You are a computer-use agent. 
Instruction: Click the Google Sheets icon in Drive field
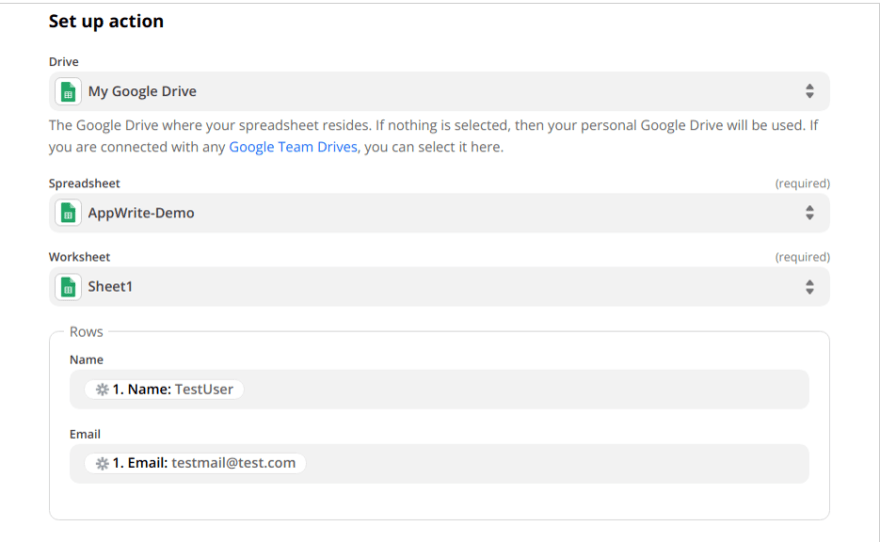coord(68,91)
